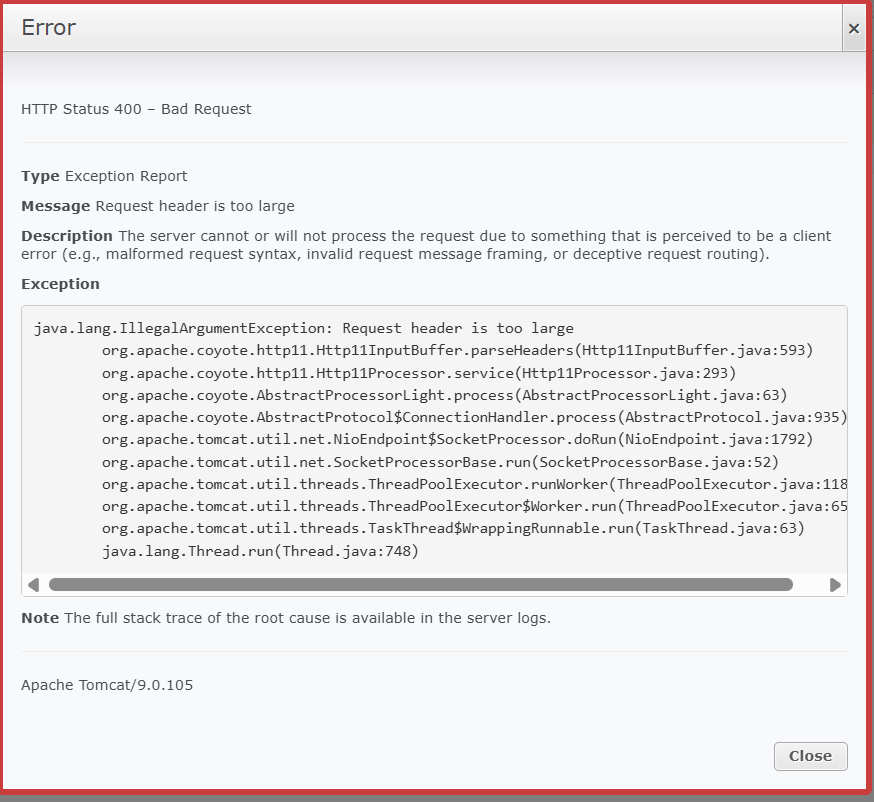This screenshot has width=874, height=802.
Task: Click the Apache Tomcat/9.0.105 footer text
Action: click(107, 686)
